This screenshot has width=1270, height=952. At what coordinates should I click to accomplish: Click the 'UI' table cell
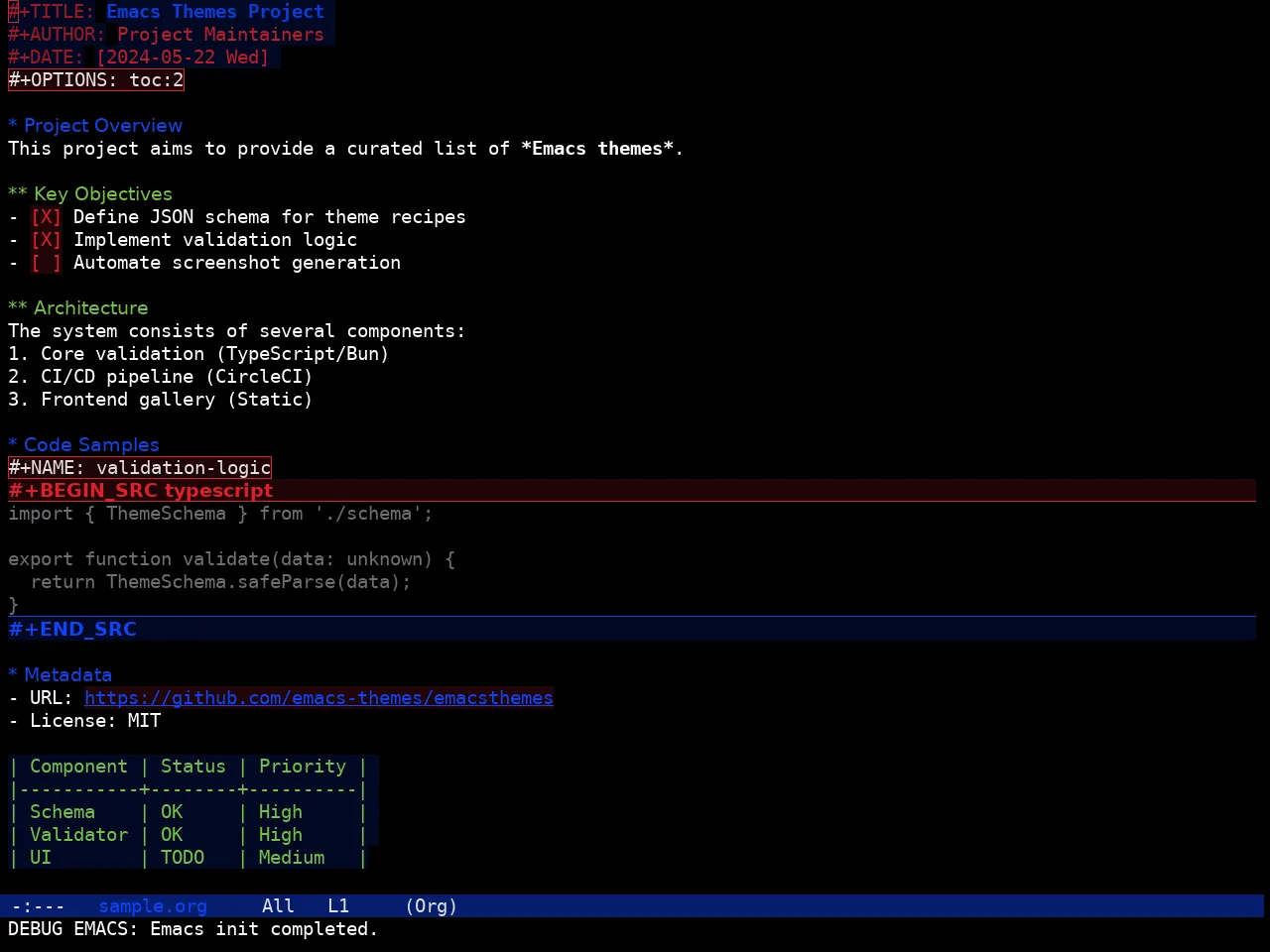pyautogui.click(x=41, y=858)
